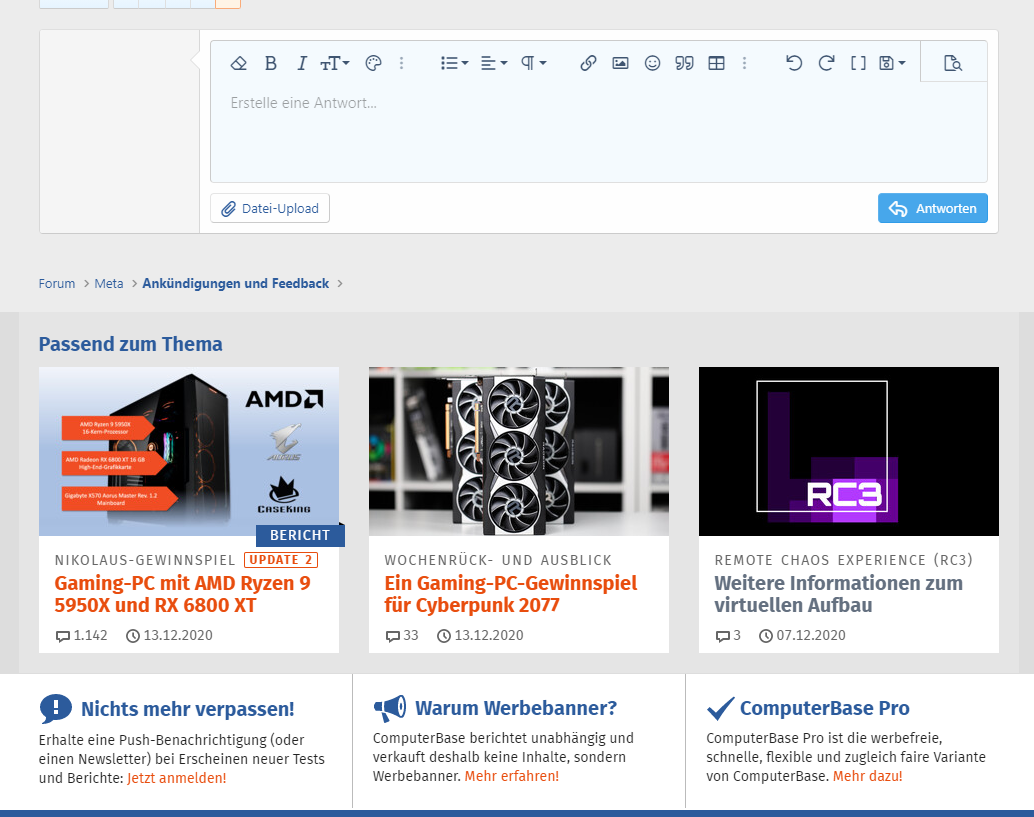Open the font size dropdown

click(x=335, y=63)
